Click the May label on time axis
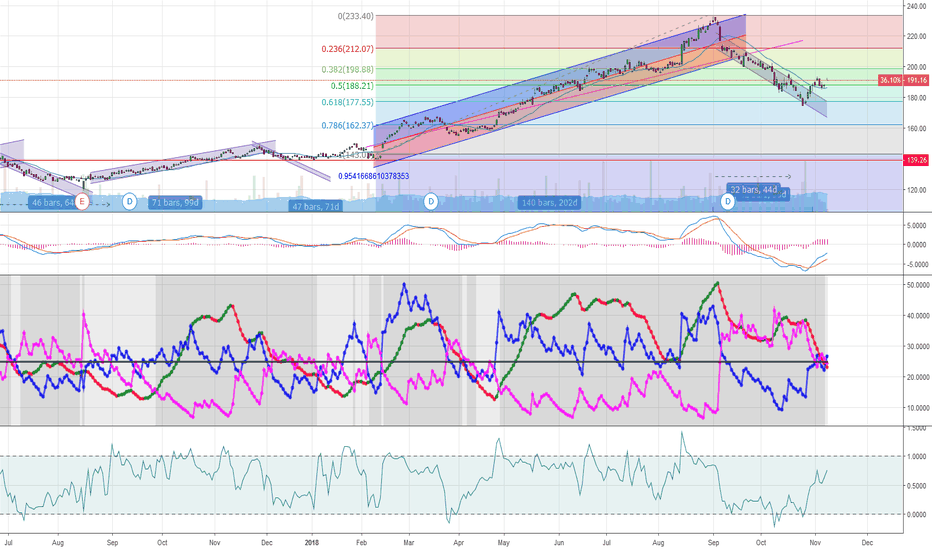Image resolution: width=932 pixels, height=550 pixels. point(504,542)
